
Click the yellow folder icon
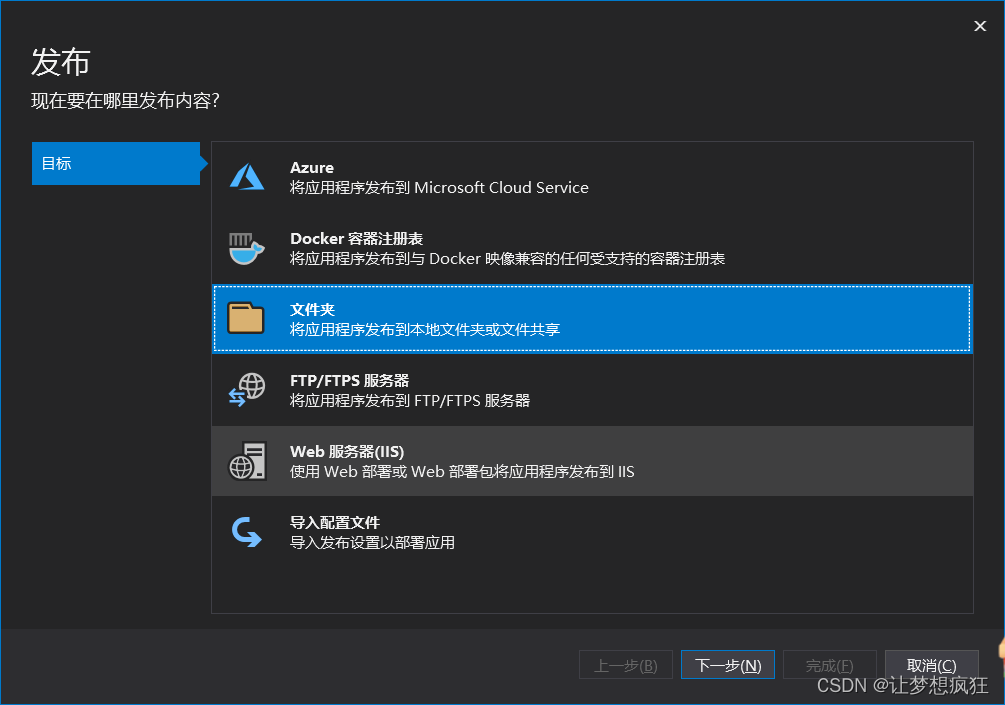(245, 319)
